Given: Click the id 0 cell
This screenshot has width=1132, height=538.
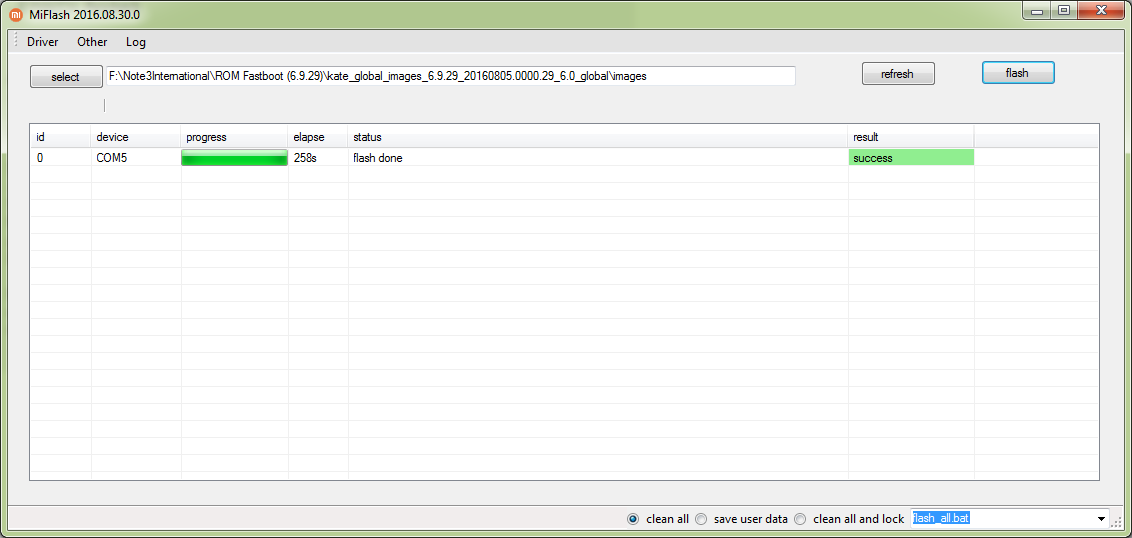Looking at the screenshot, I should pyautogui.click(x=61, y=158).
